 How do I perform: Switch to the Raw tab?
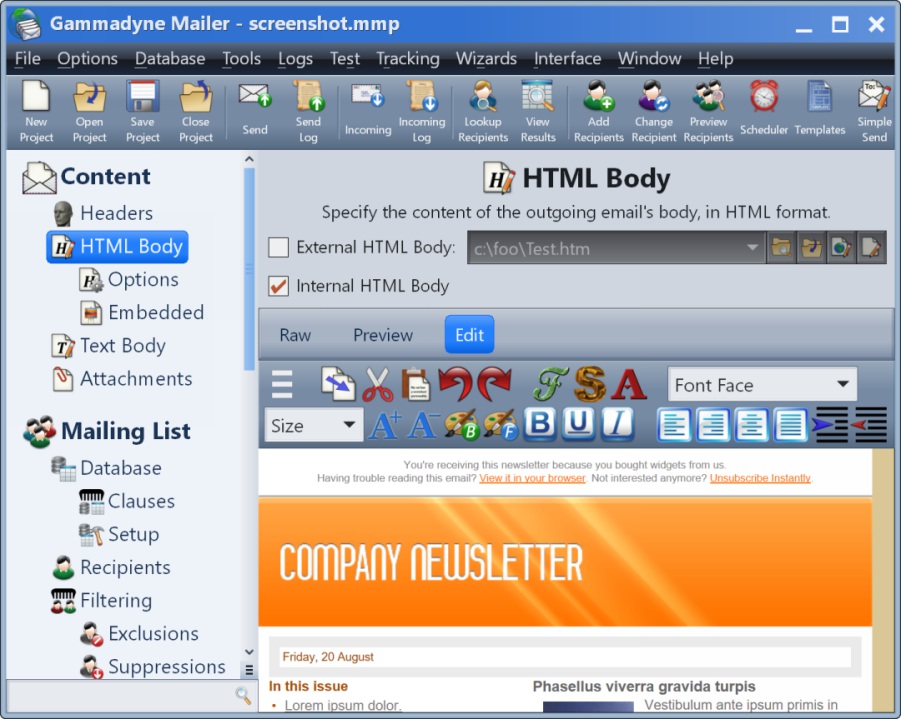tap(294, 335)
